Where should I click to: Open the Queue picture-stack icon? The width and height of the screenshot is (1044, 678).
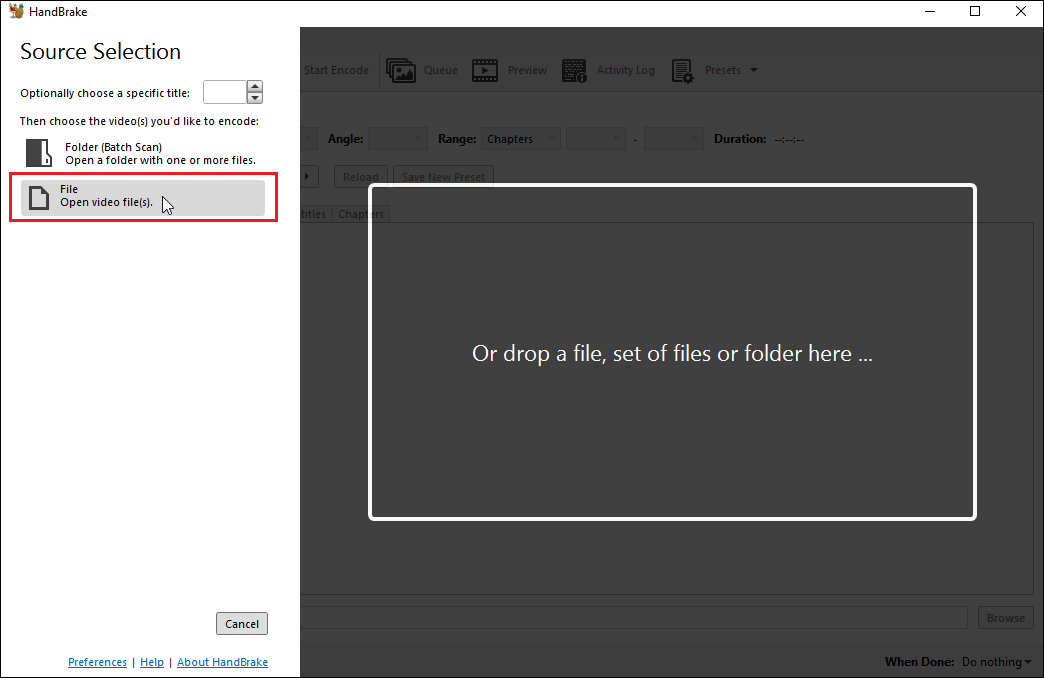click(401, 70)
